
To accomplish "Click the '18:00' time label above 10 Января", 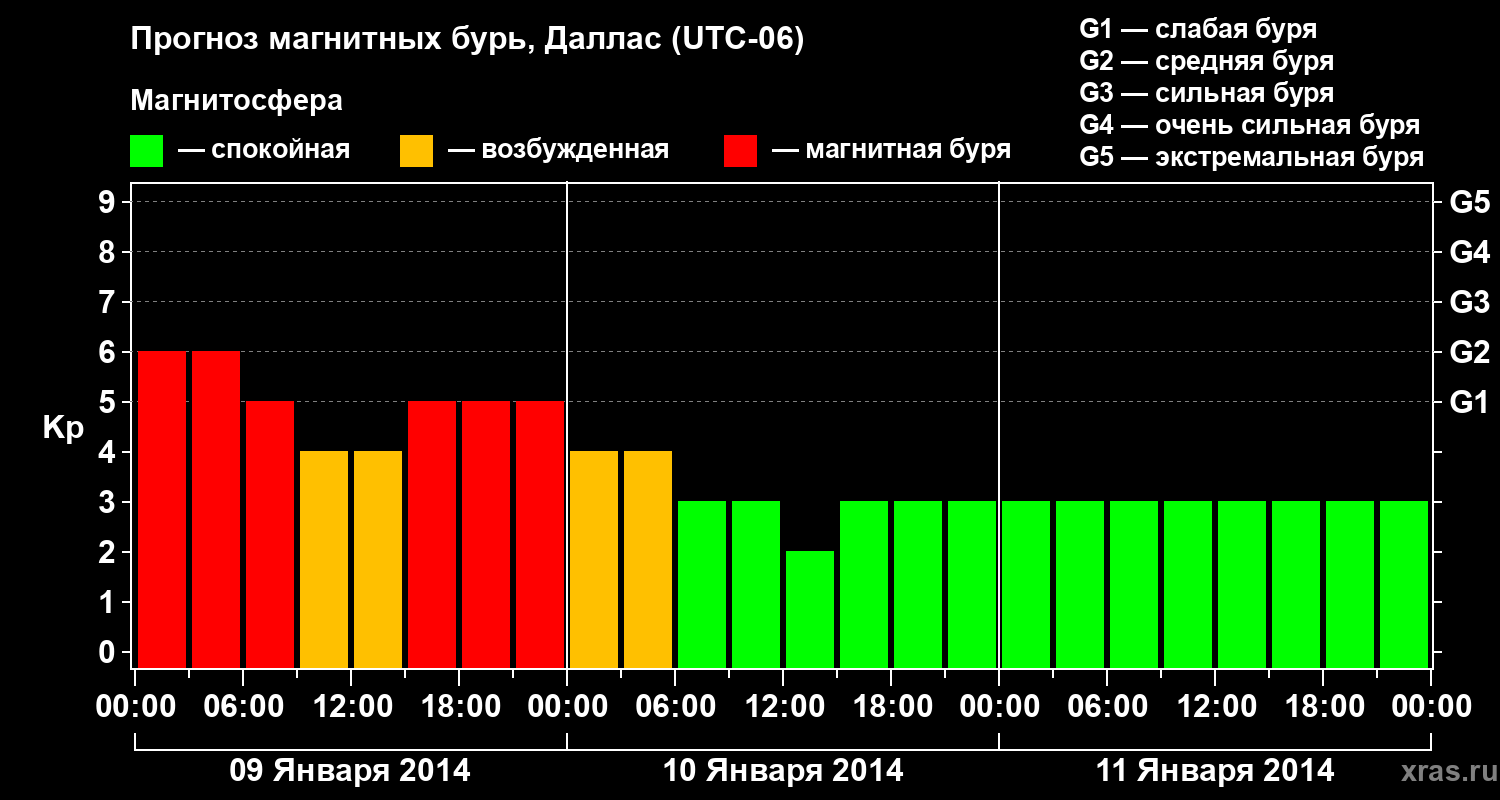I will pos(891,707).
